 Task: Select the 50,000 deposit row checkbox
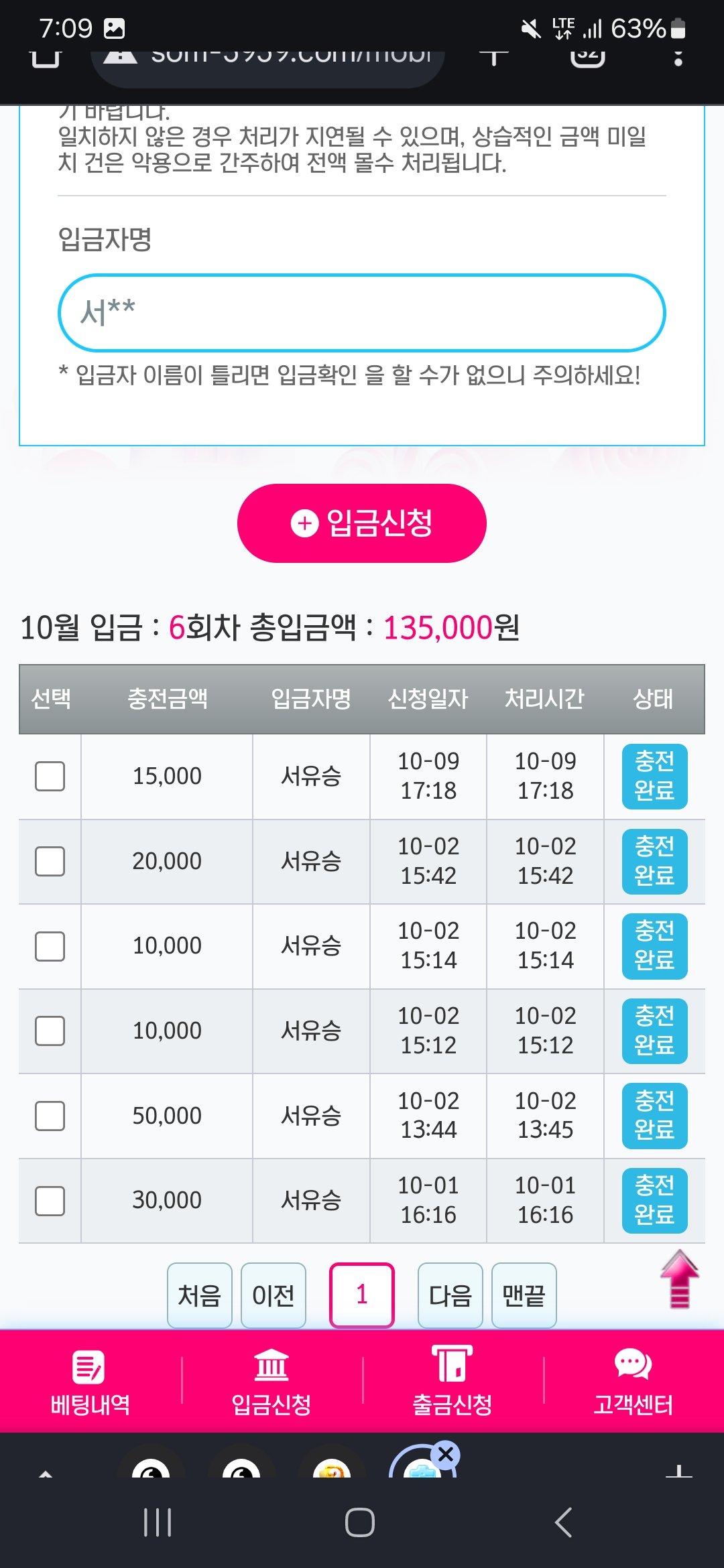tap(50, 1116)
